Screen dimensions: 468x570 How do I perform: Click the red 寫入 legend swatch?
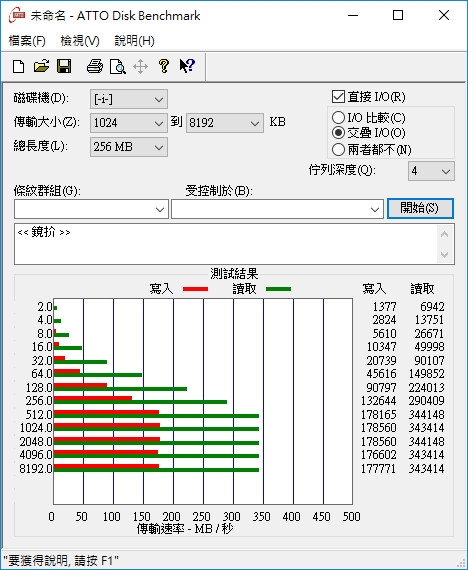tap(196, 289)
